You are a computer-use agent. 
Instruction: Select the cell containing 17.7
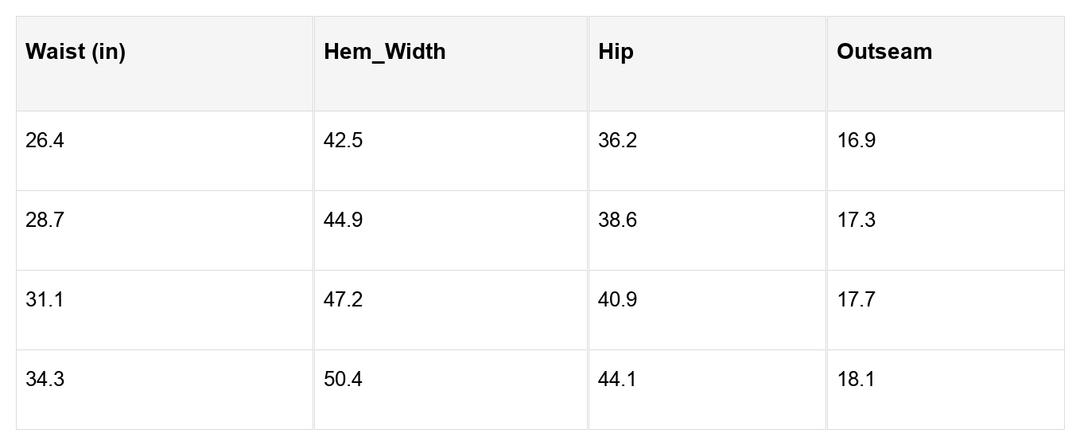click(856, 300)
